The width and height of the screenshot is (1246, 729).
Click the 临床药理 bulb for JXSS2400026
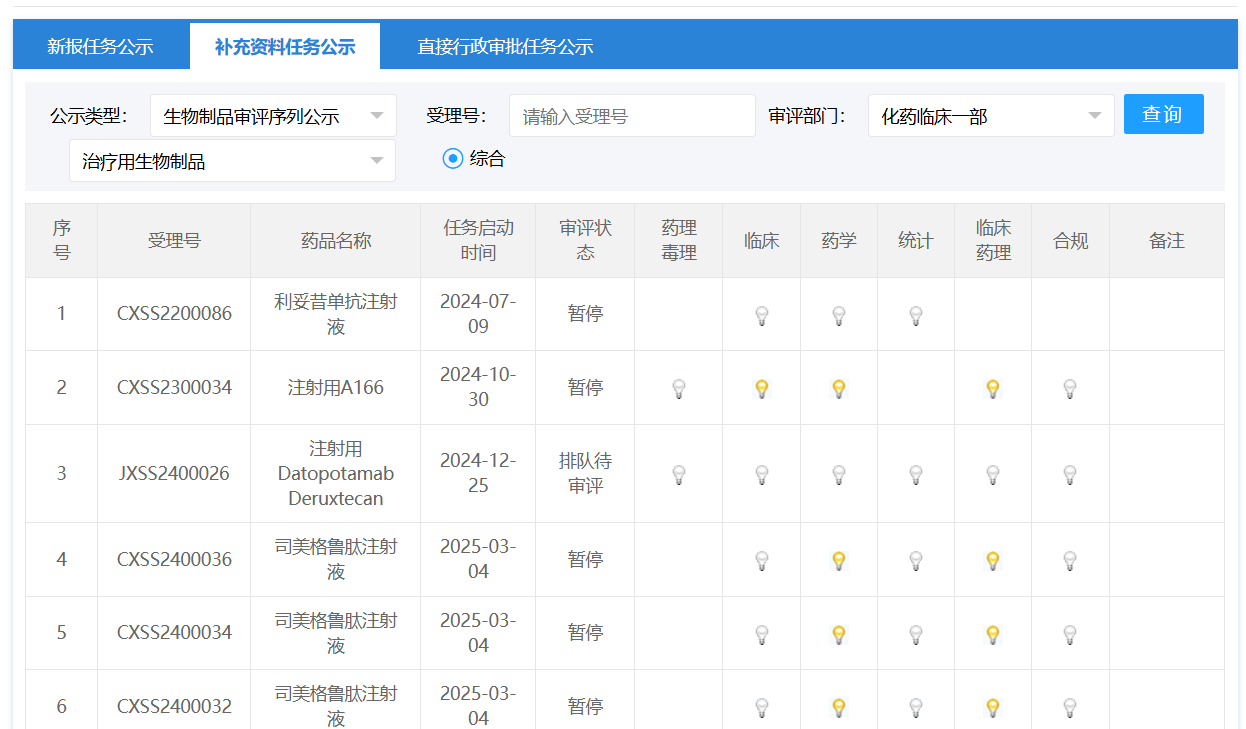pyautogui.click(x=993, y=475)
